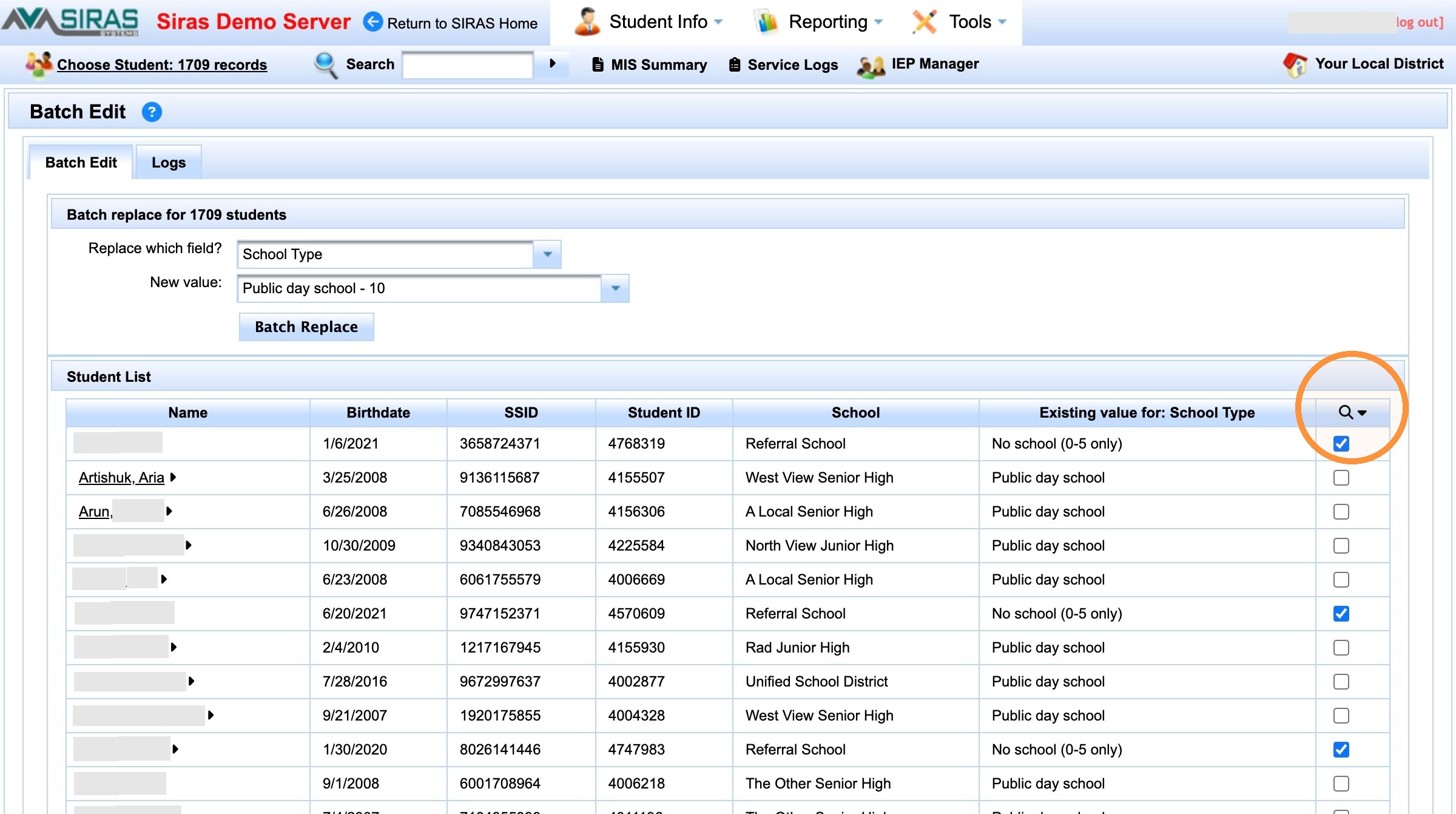The image size is (1456, 814).
Task: Sort by the Birthdate column header
Action: click(x=378, y=413)
